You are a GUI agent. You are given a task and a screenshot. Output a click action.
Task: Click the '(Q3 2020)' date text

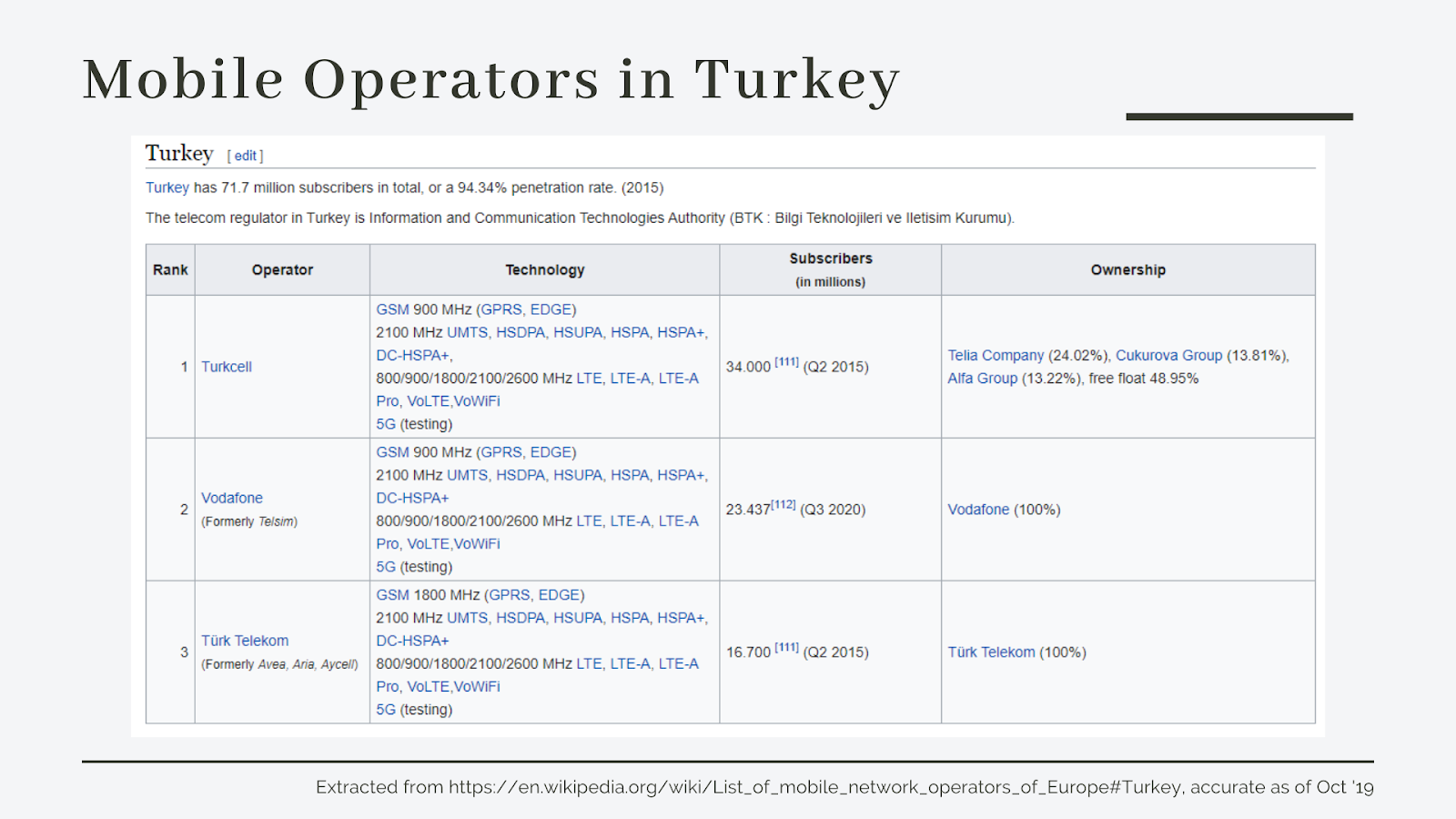(x=833, y=510)
